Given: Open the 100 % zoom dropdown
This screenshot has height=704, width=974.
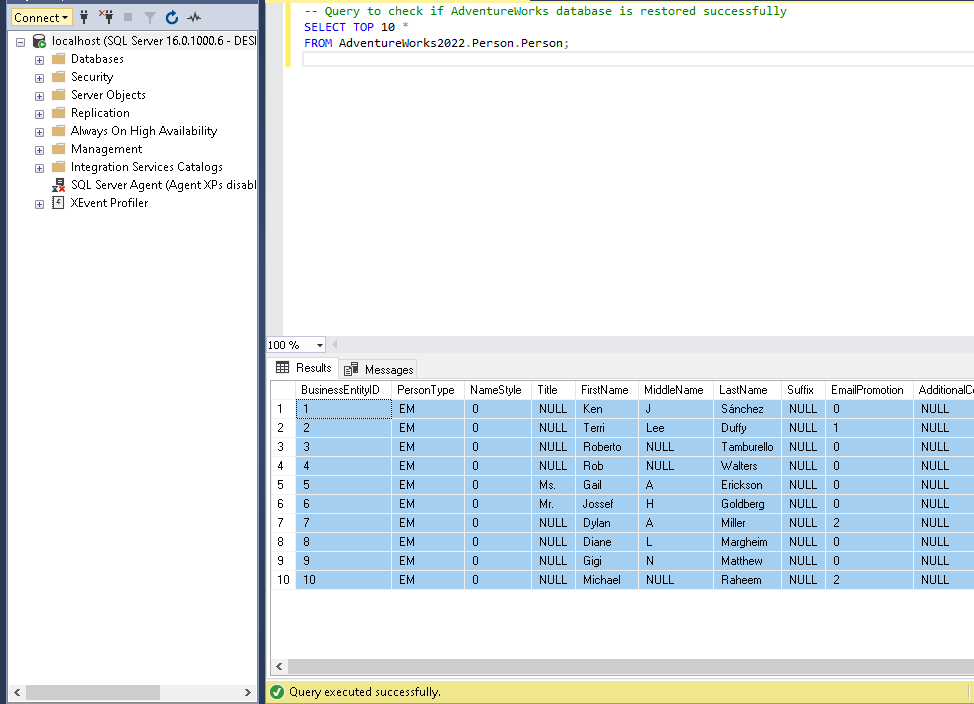Looking at the screenshot, I should pos(320,345).
